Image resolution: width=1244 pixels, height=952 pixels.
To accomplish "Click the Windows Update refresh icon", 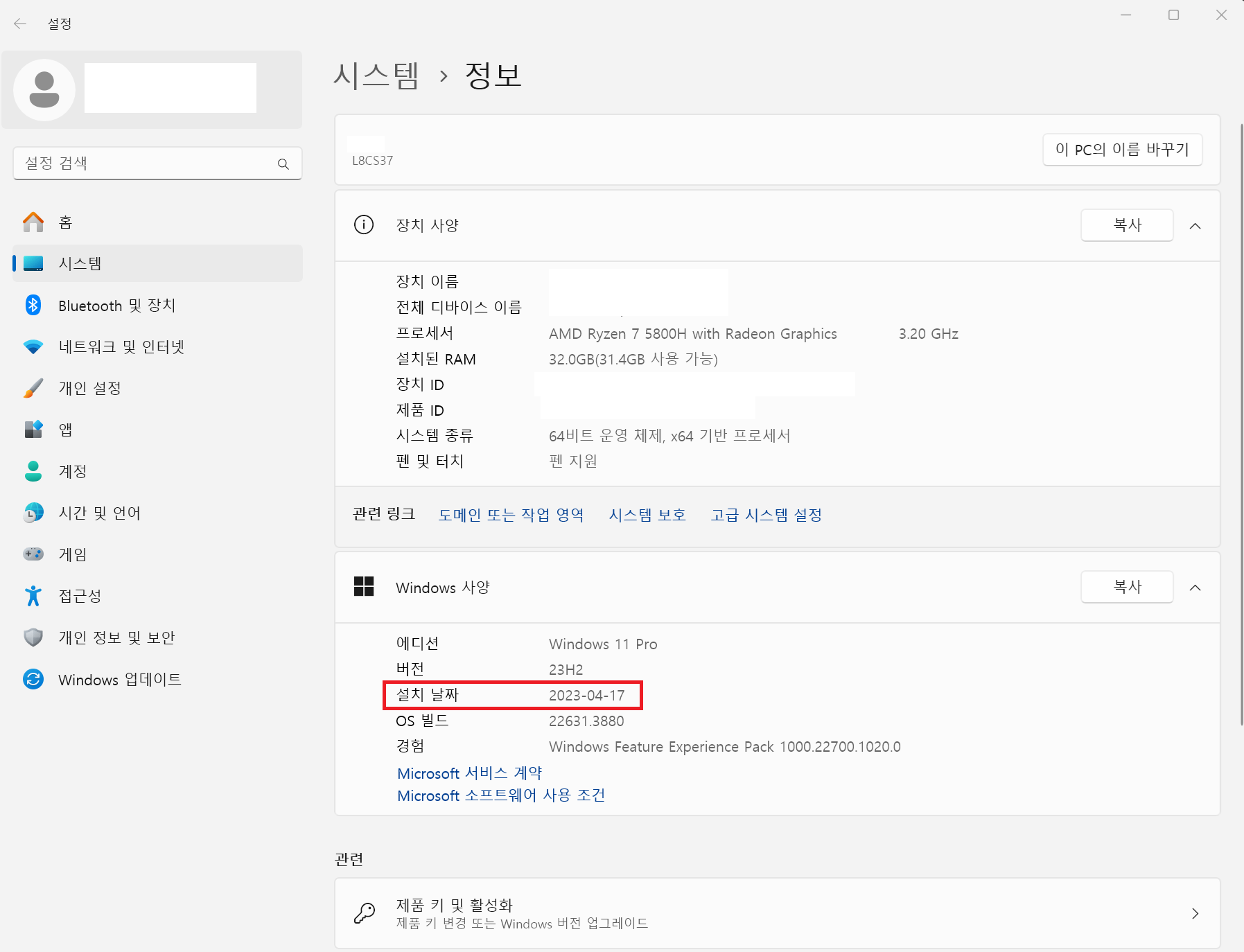I will (x=33, y=679).
